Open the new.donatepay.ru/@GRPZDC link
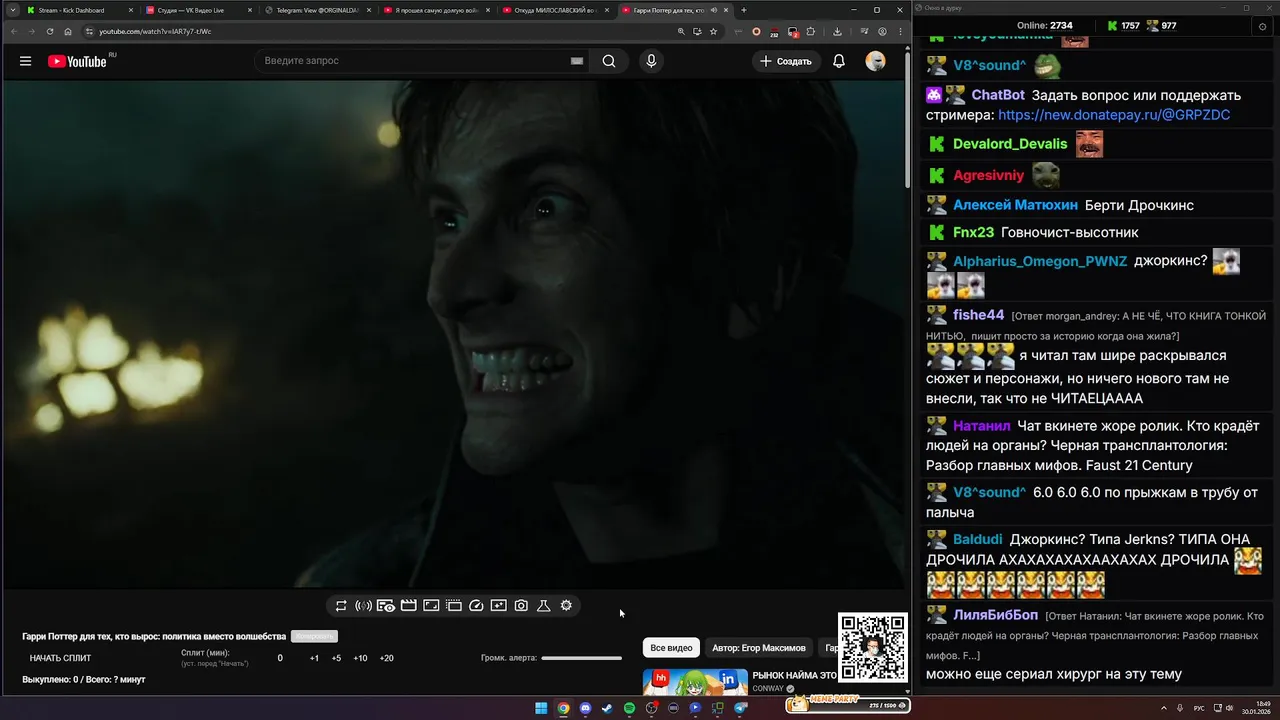 pyautogui.click(x=1114, y=115)
